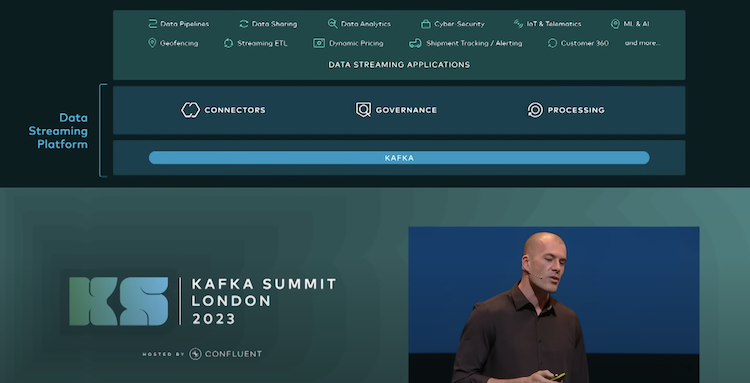
Task: Click the 'Geofencing' text
Action: [x=179, y=44]
